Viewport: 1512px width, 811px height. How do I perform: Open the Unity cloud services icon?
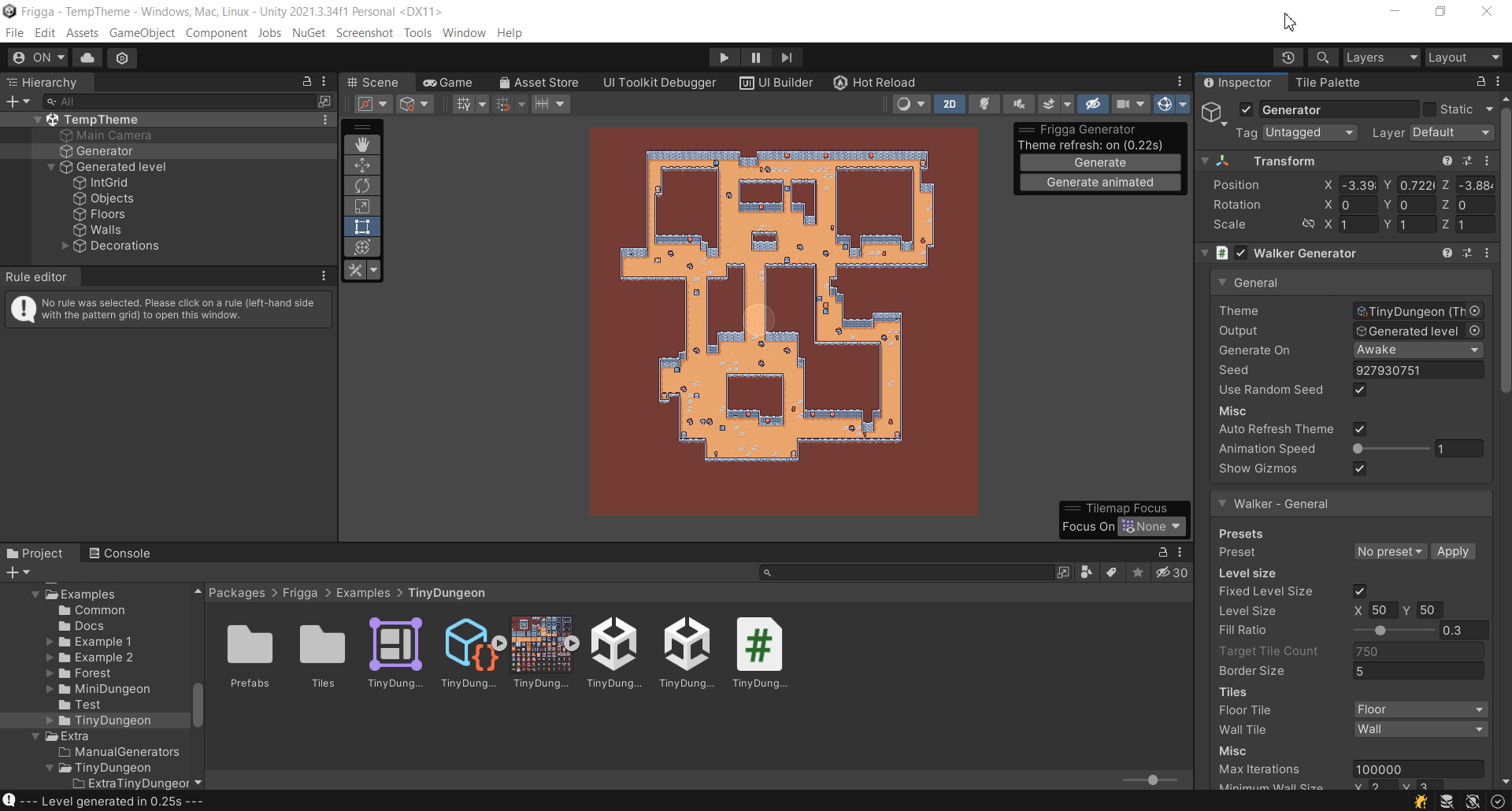87,57
